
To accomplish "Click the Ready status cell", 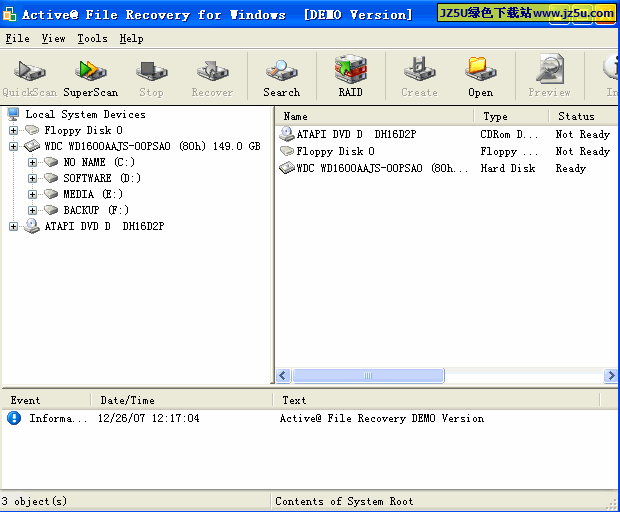I will coord(571,168).
